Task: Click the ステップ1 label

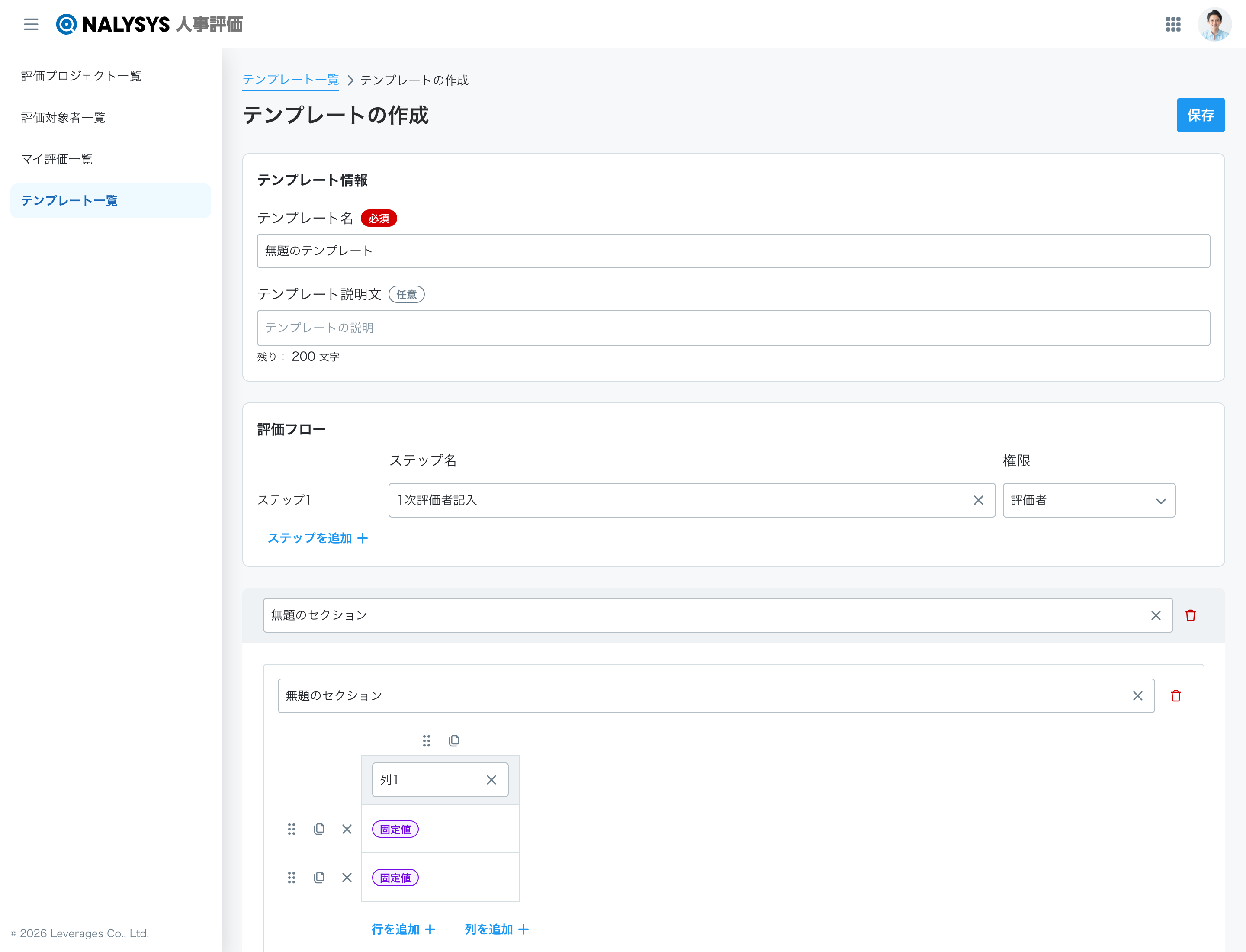Action: point(284,500)
